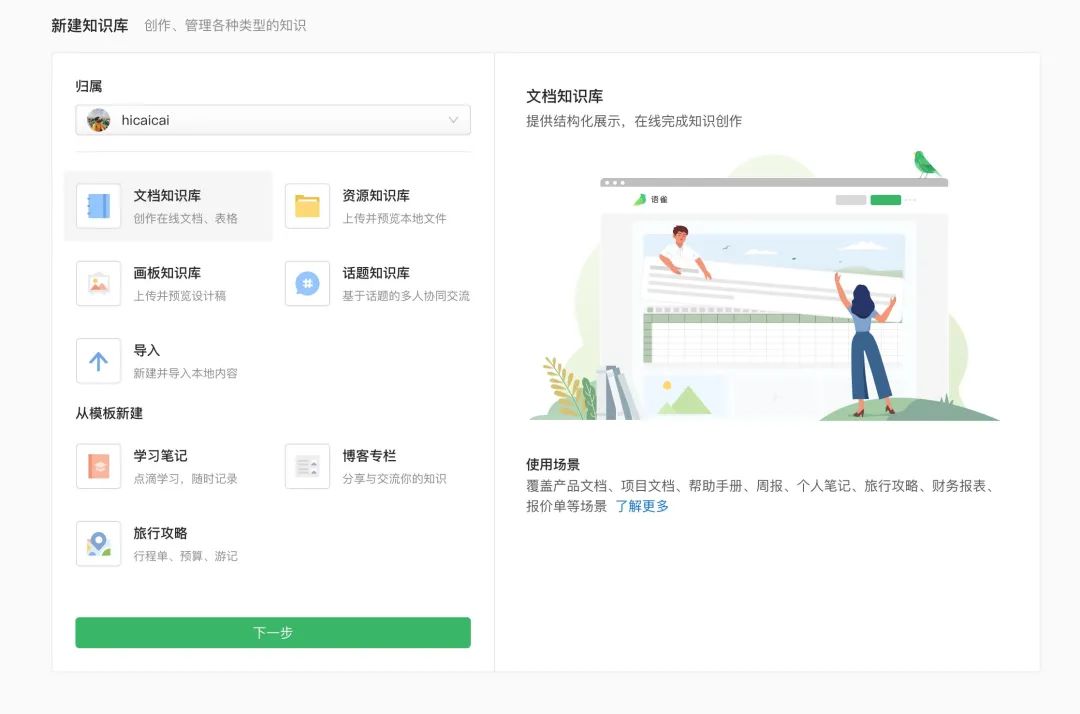Select the 博客专栏 template icon
The height and width of the screenshot is (714, 1080).
[307, 466]
